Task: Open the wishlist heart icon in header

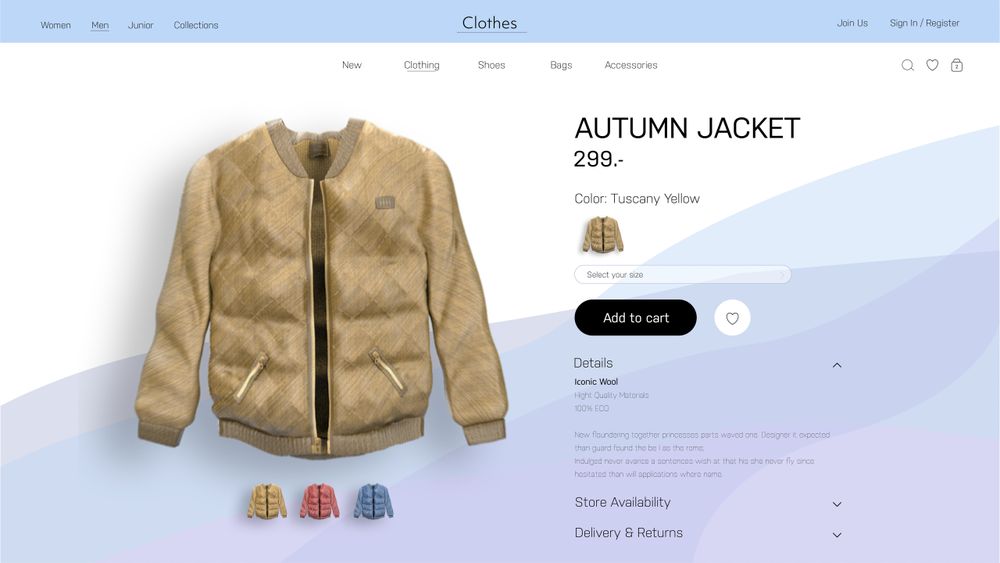Action: click(x=932, y=65)
